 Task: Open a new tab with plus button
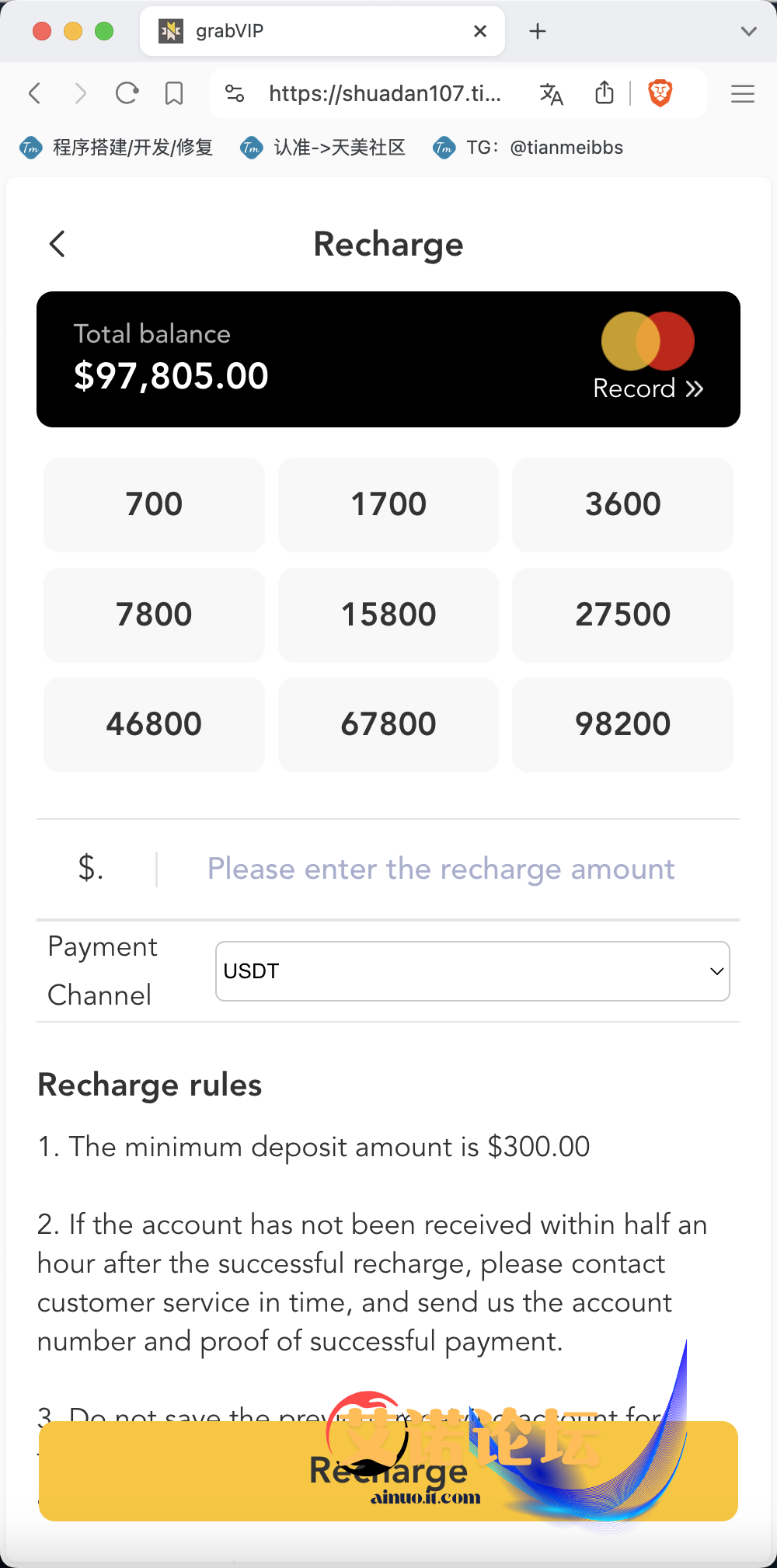538,31
